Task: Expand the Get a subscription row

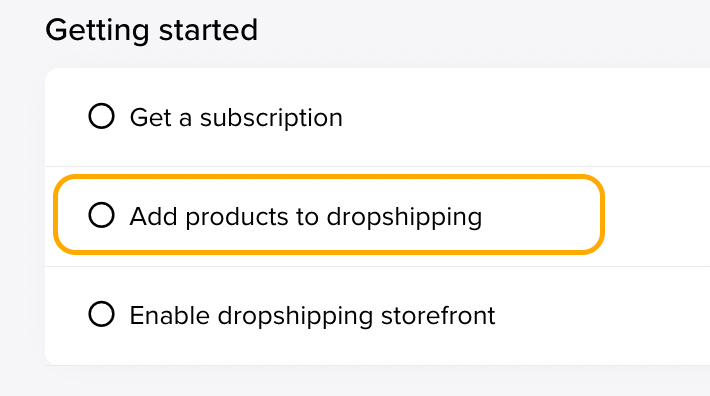Action: pos(378,117)
